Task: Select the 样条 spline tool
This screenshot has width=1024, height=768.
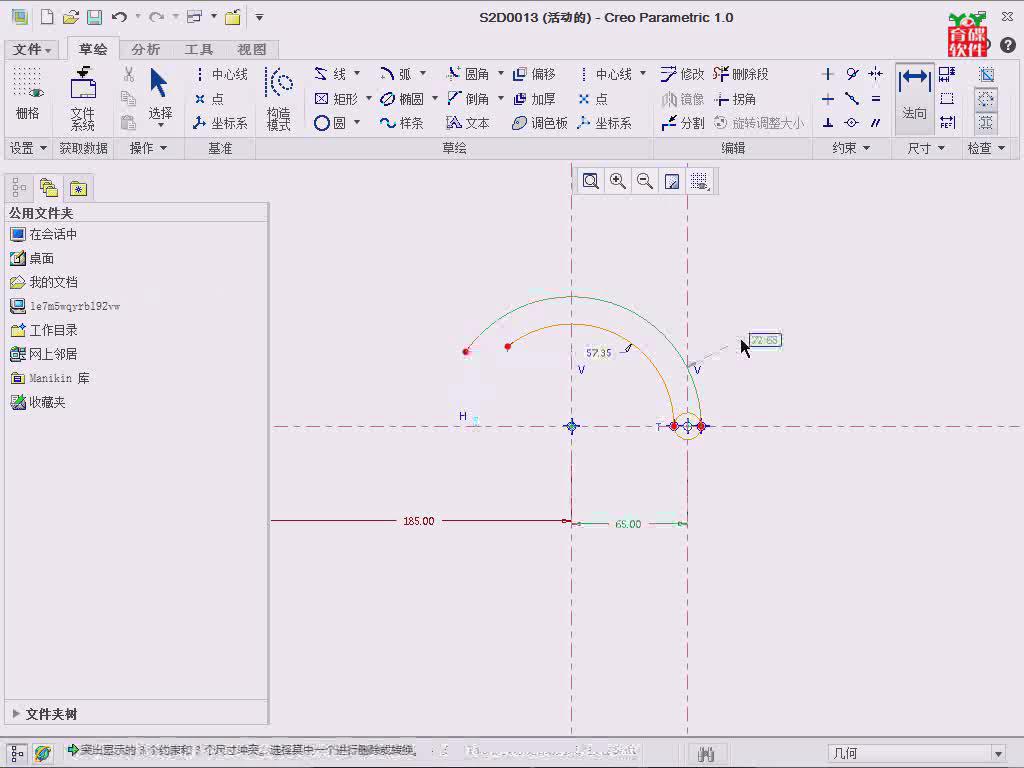Action: (x=402, y=123)
